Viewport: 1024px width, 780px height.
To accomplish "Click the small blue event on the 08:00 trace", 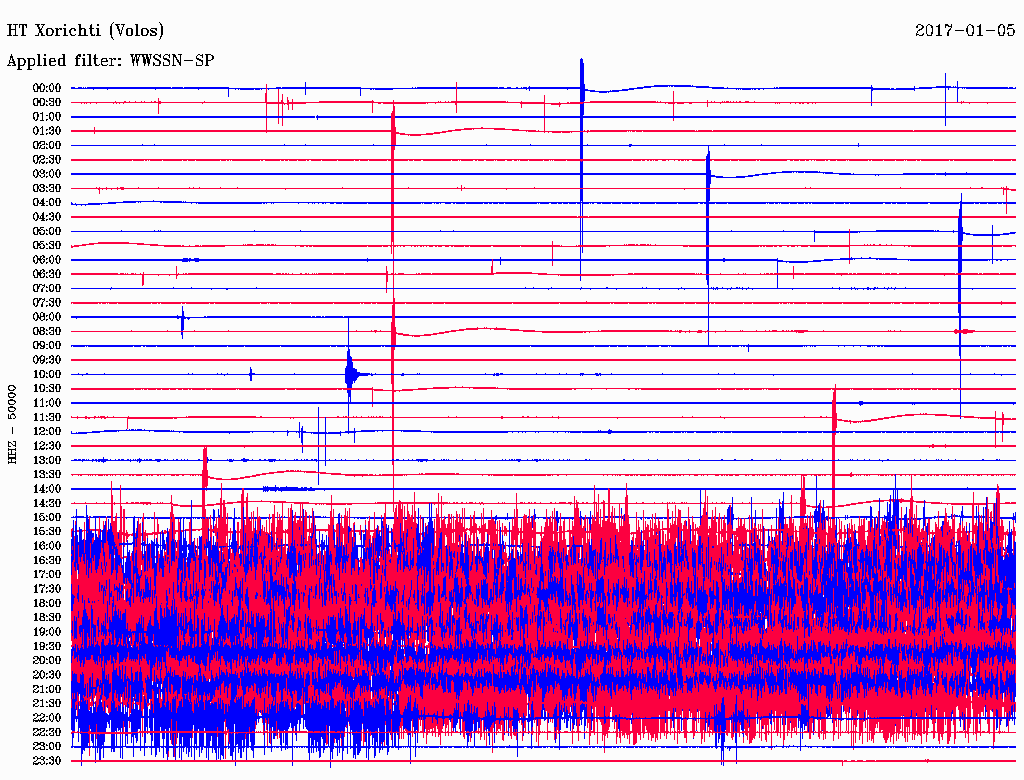I will tap(182, 320).
